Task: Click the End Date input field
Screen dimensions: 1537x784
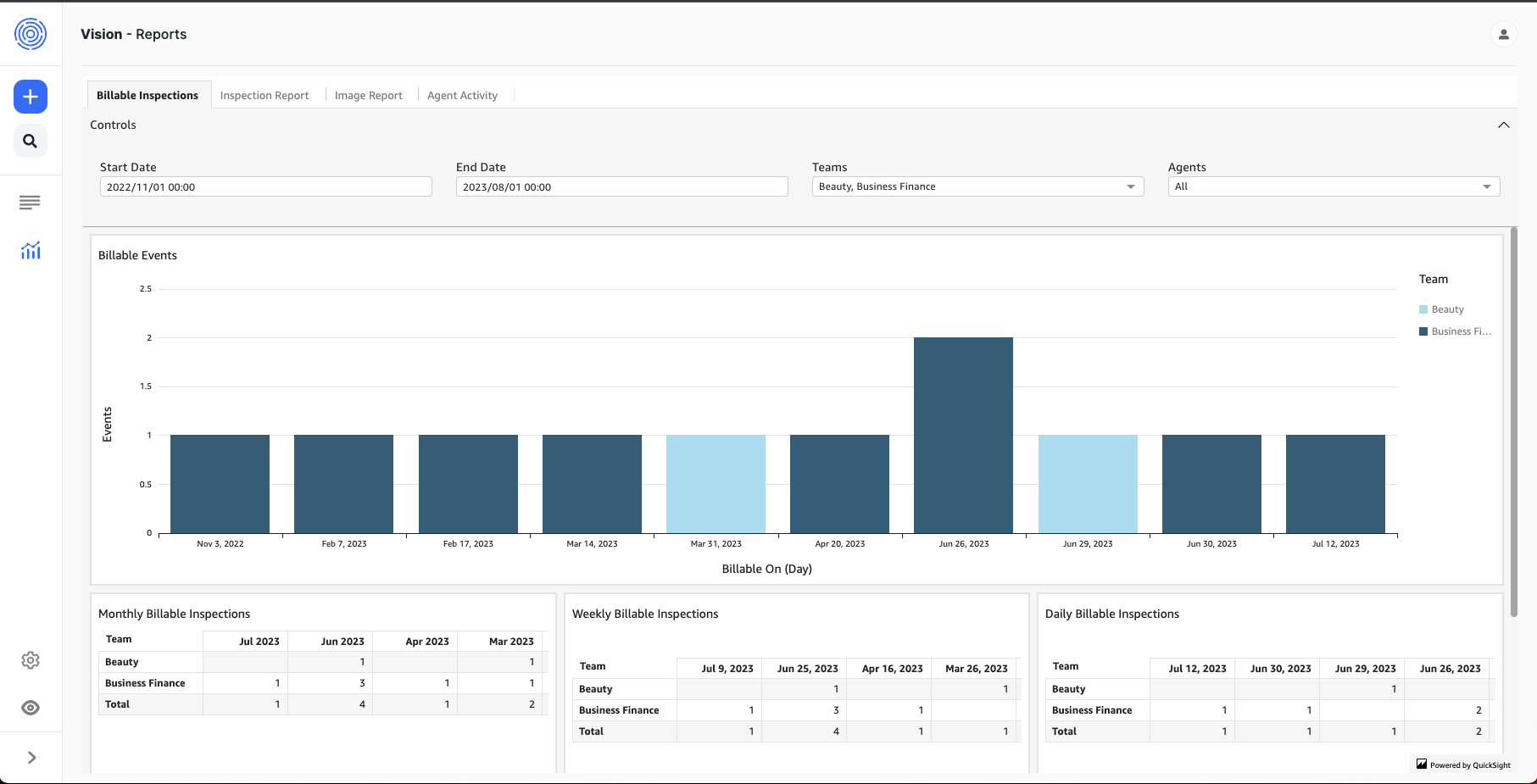Action: (x=622, y=186)
